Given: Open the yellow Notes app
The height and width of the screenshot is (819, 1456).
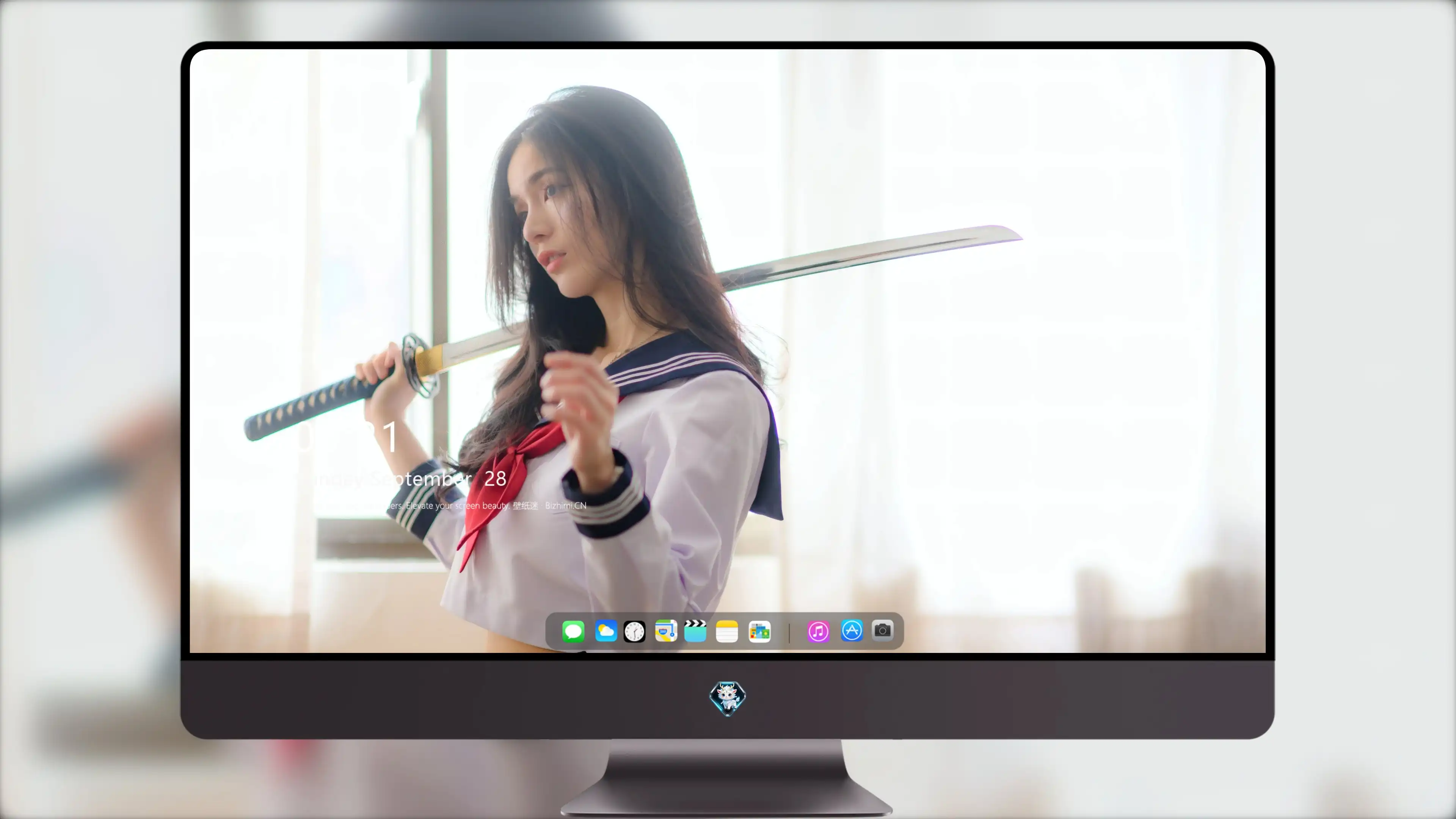Looking at the screenshot, I should tap(727, 631).
